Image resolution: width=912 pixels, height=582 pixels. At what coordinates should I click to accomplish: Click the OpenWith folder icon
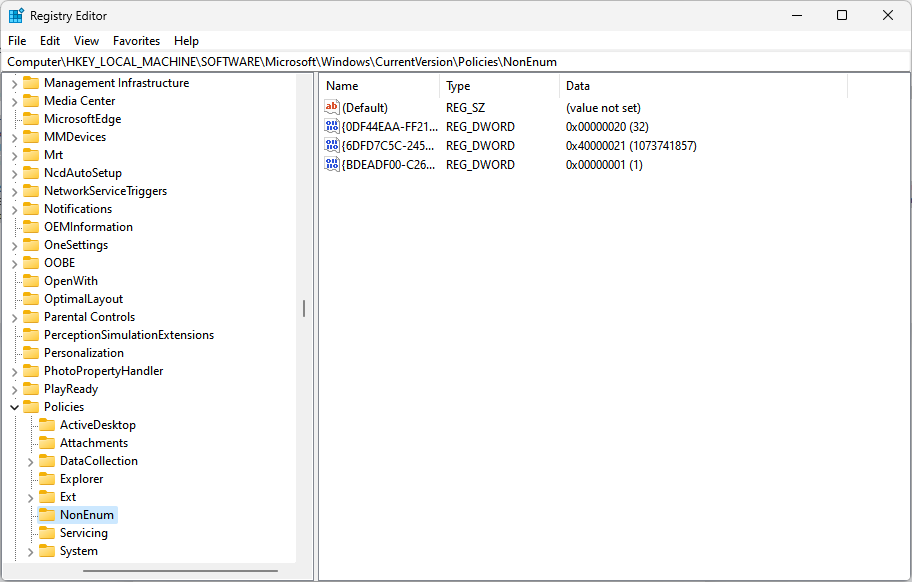click(x=31, y=281)
